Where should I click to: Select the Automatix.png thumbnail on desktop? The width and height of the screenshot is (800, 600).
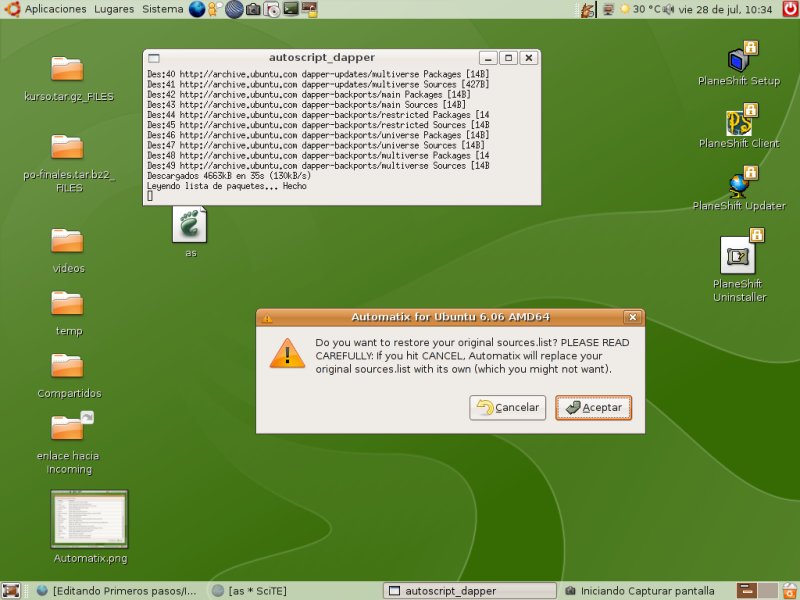90,519
